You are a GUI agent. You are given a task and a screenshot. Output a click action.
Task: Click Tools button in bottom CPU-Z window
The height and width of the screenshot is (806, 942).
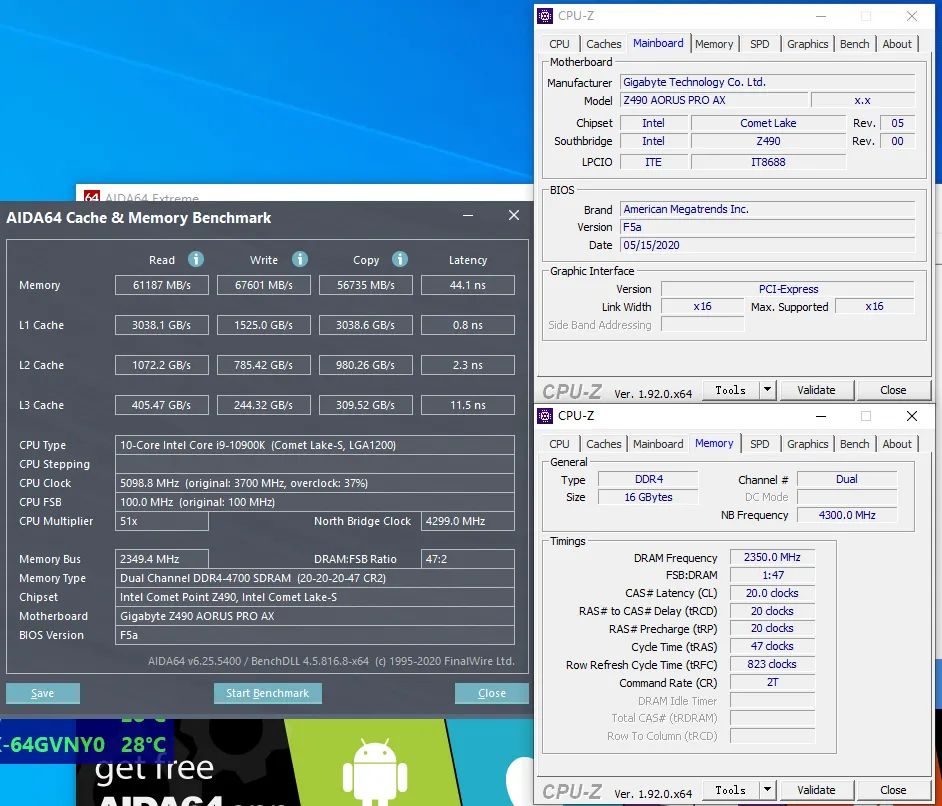tap(731, 790)
